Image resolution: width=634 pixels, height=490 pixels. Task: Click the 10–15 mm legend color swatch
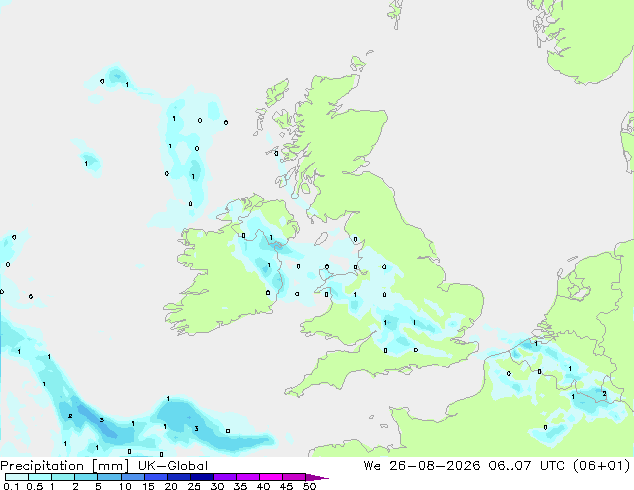pyautogui.click(x=133, y=477)
